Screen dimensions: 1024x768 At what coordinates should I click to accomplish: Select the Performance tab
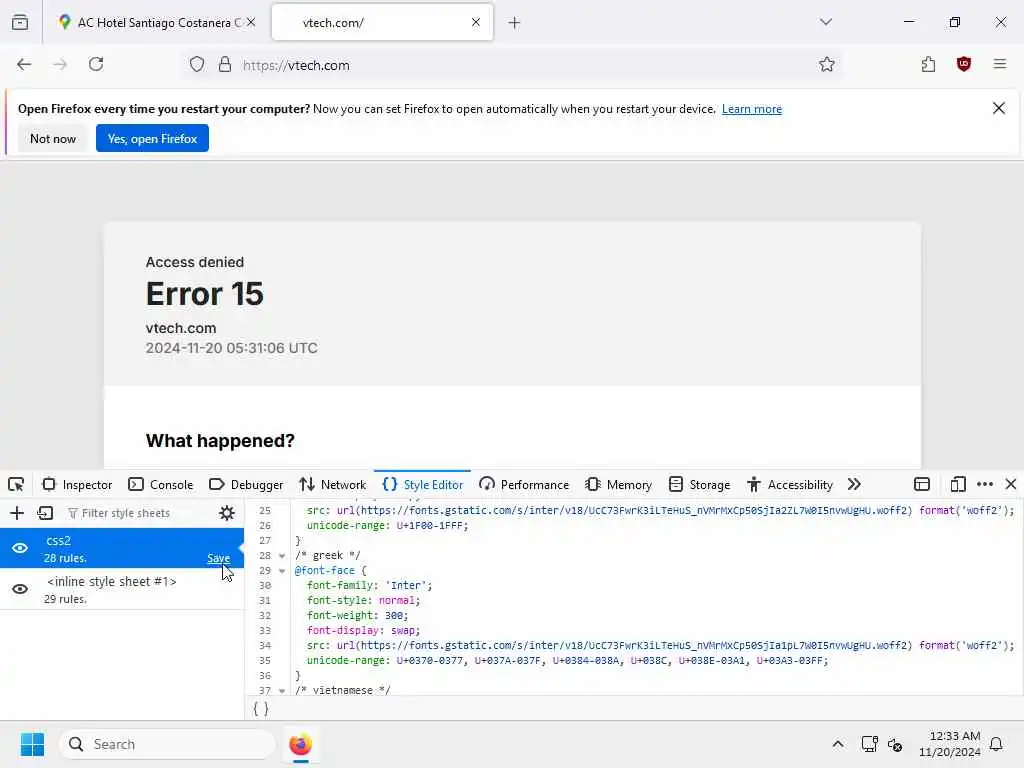524,485
